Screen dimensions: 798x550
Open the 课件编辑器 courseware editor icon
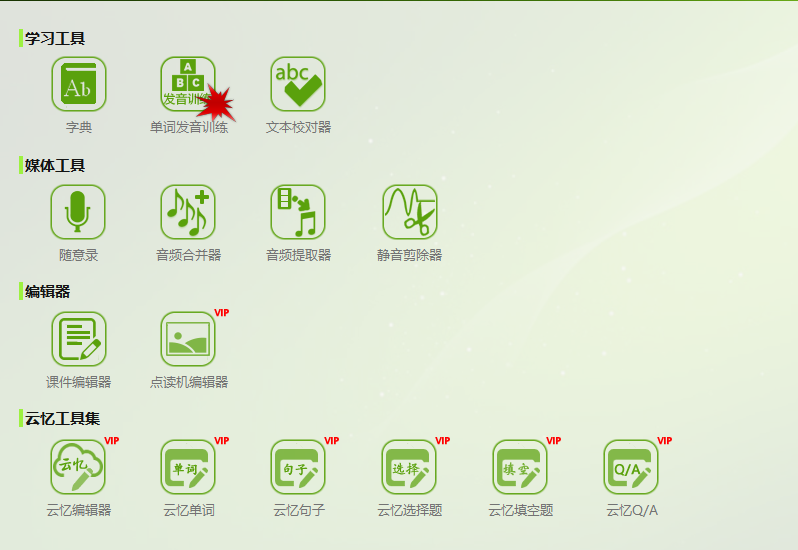click(78, 339)
